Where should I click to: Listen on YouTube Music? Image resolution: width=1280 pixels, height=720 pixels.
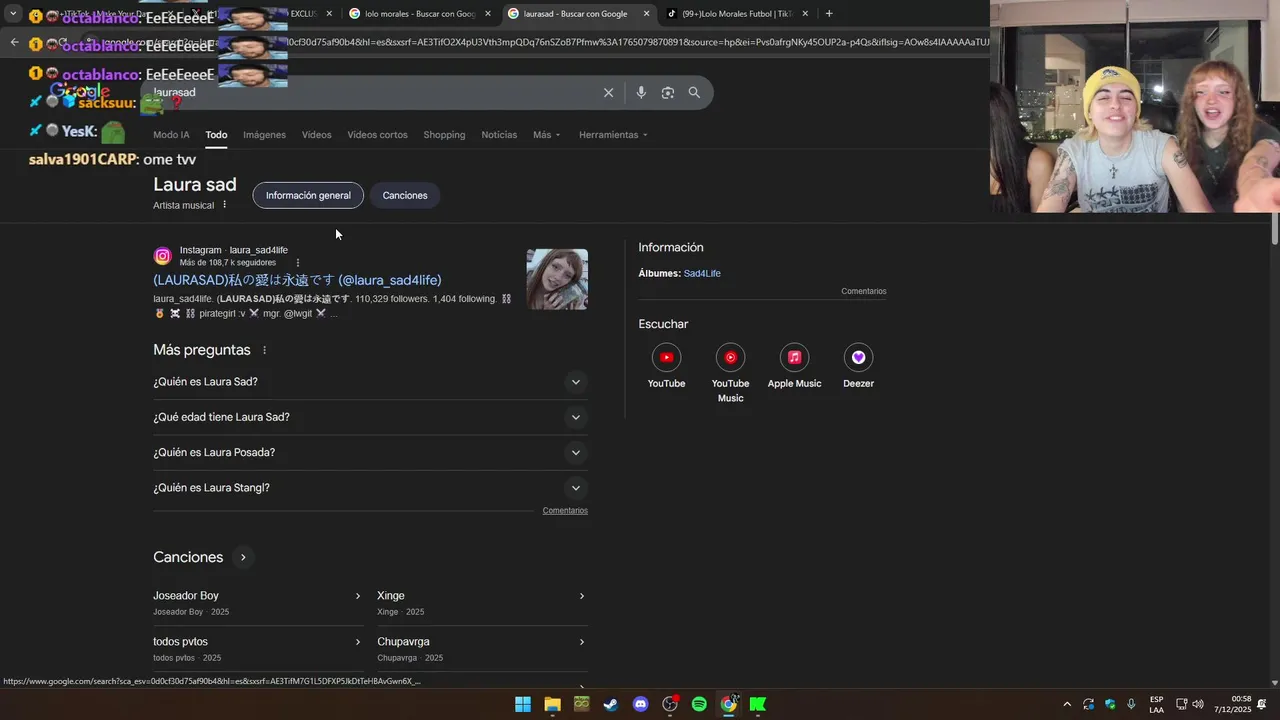point(730,373)
